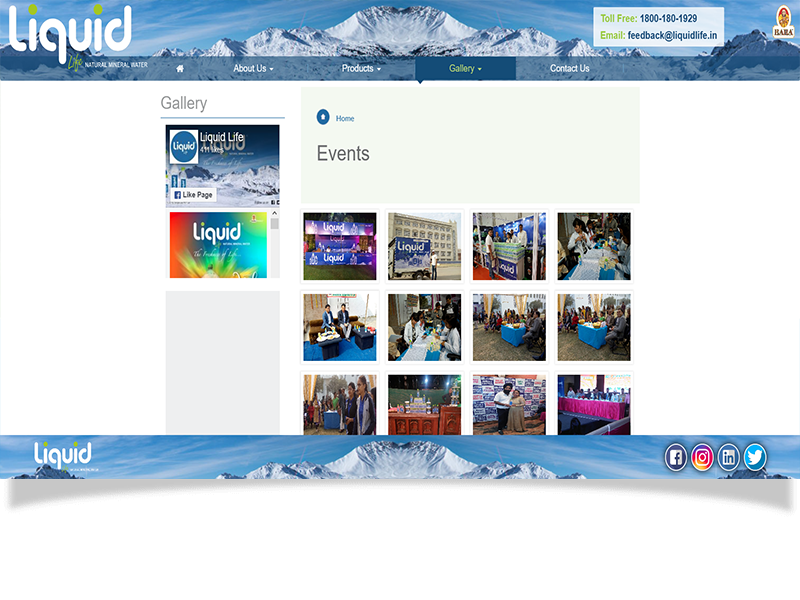
Task: Open the Twitter social icon in the footer
Action: 755,457
